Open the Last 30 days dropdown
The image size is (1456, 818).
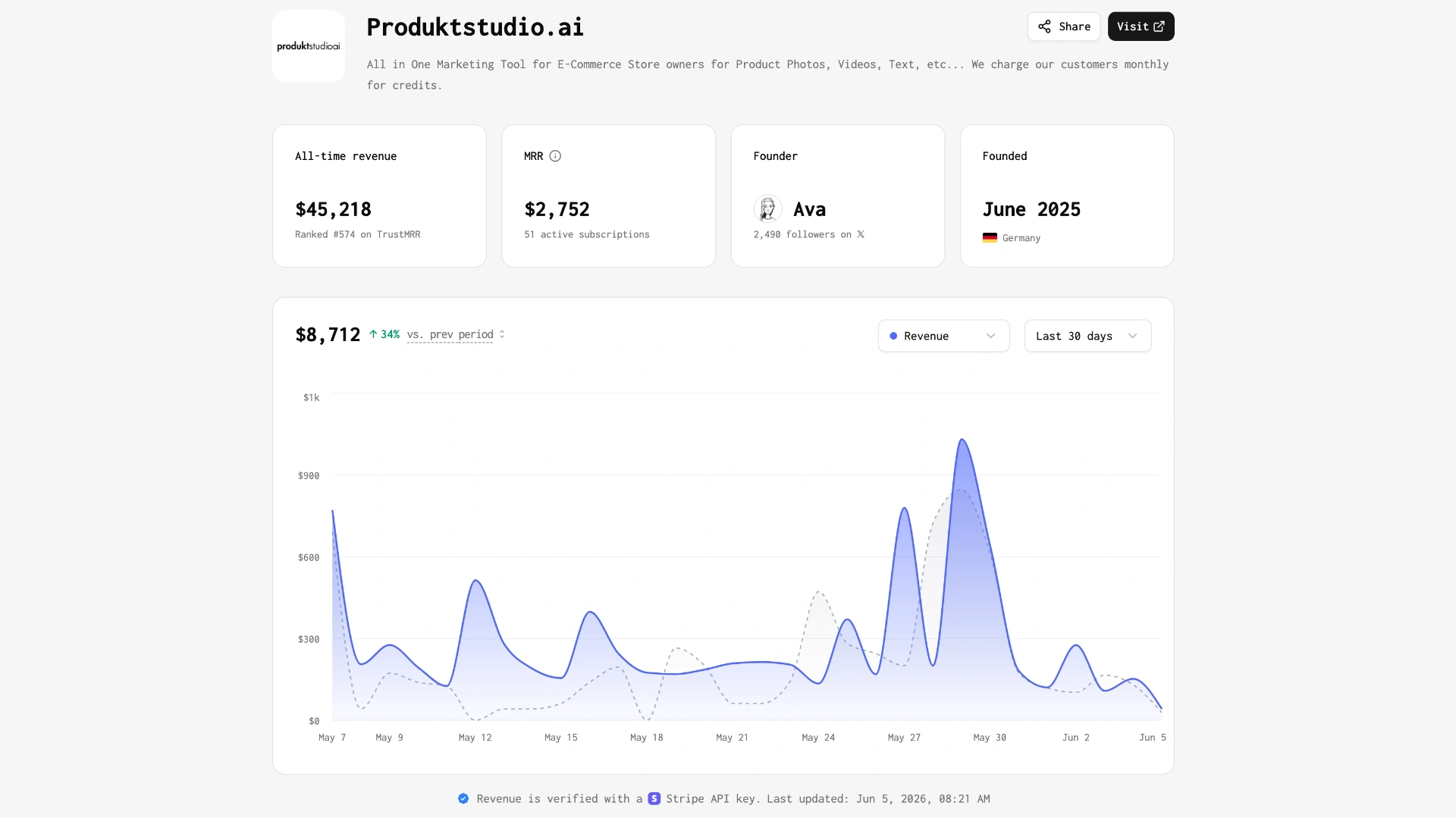point(1087,336)
